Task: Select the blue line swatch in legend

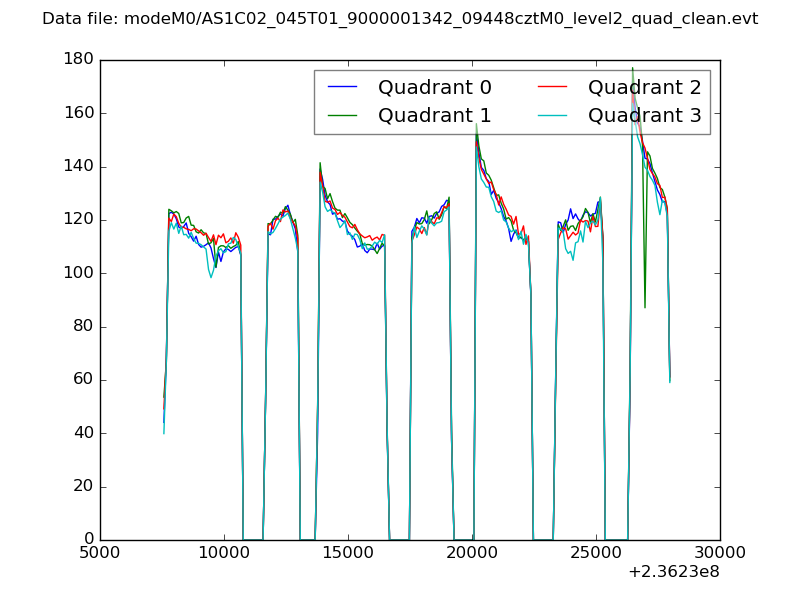Action: coord(343,88)
